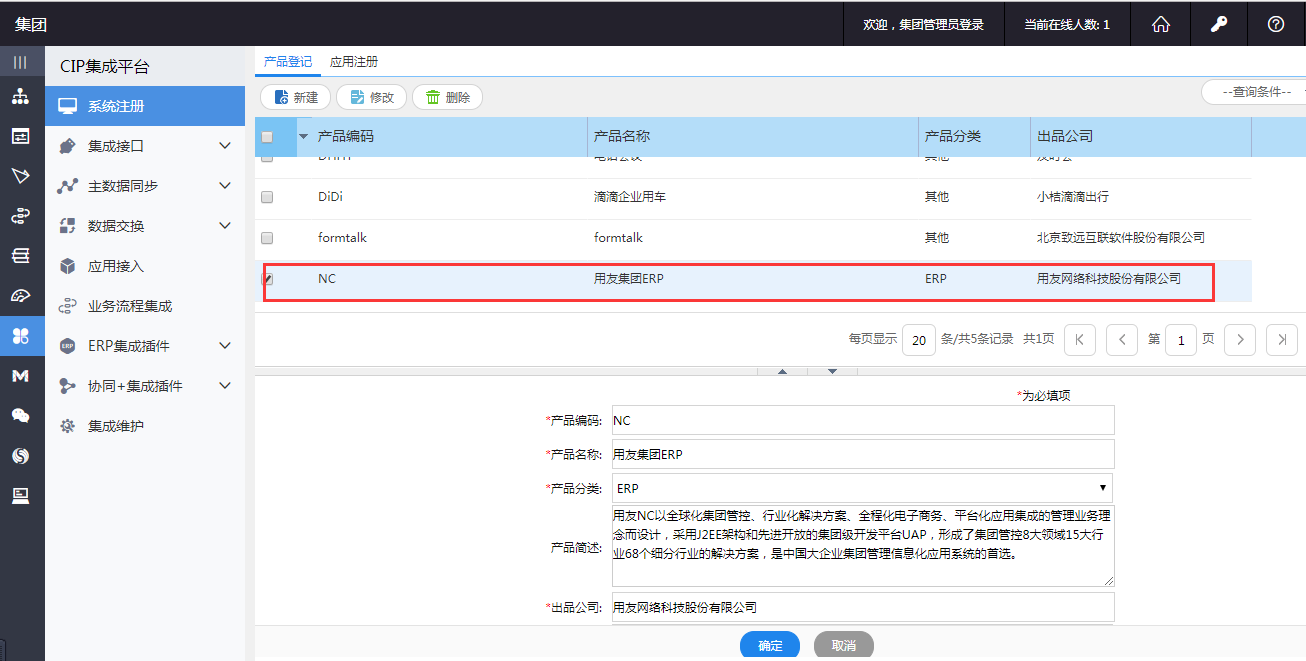Click the bold M icon in left rail
The image size is (1306, 661).
click(20, 376)
